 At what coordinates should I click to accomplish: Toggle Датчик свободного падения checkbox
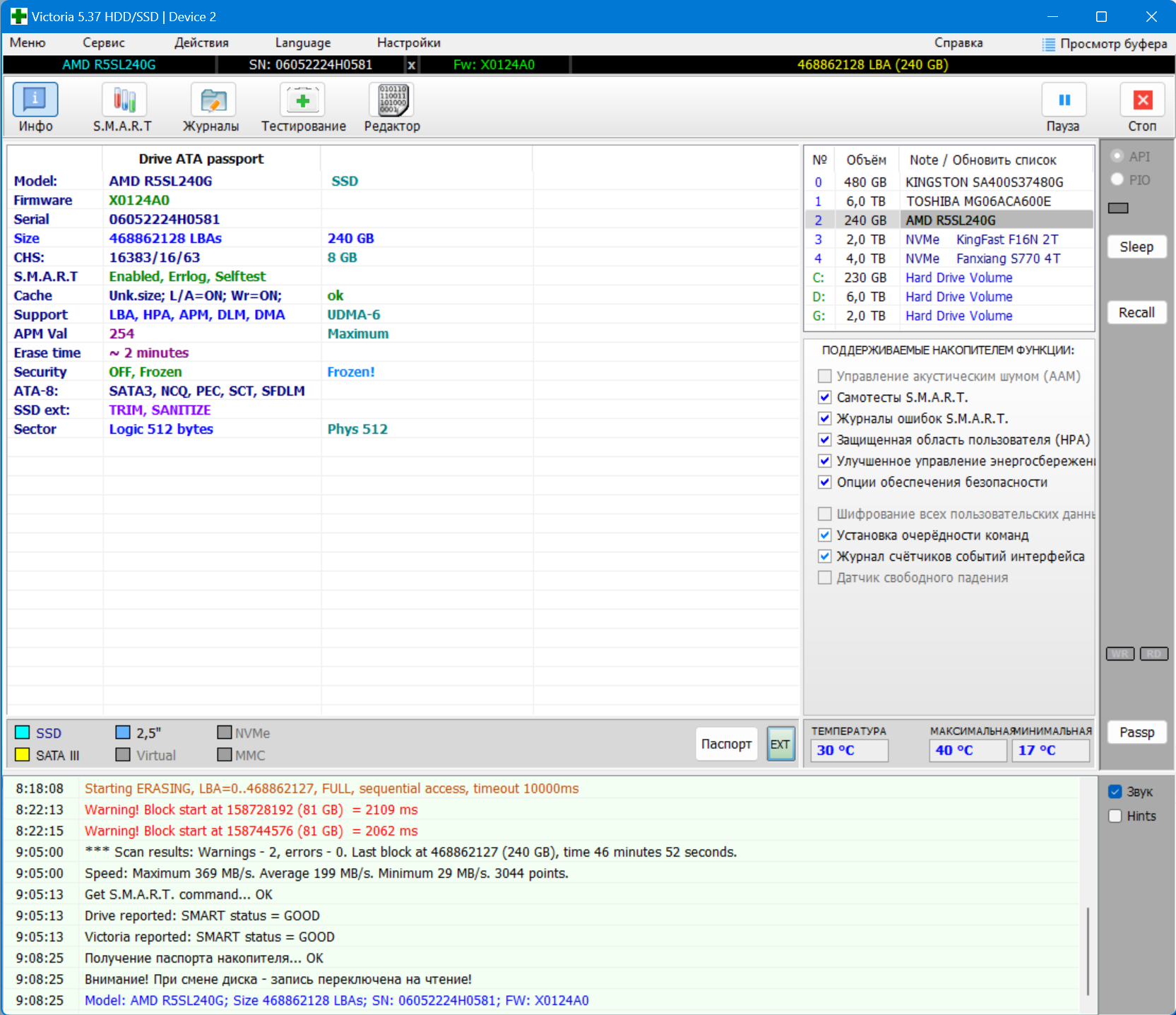(x=824, y=577)
